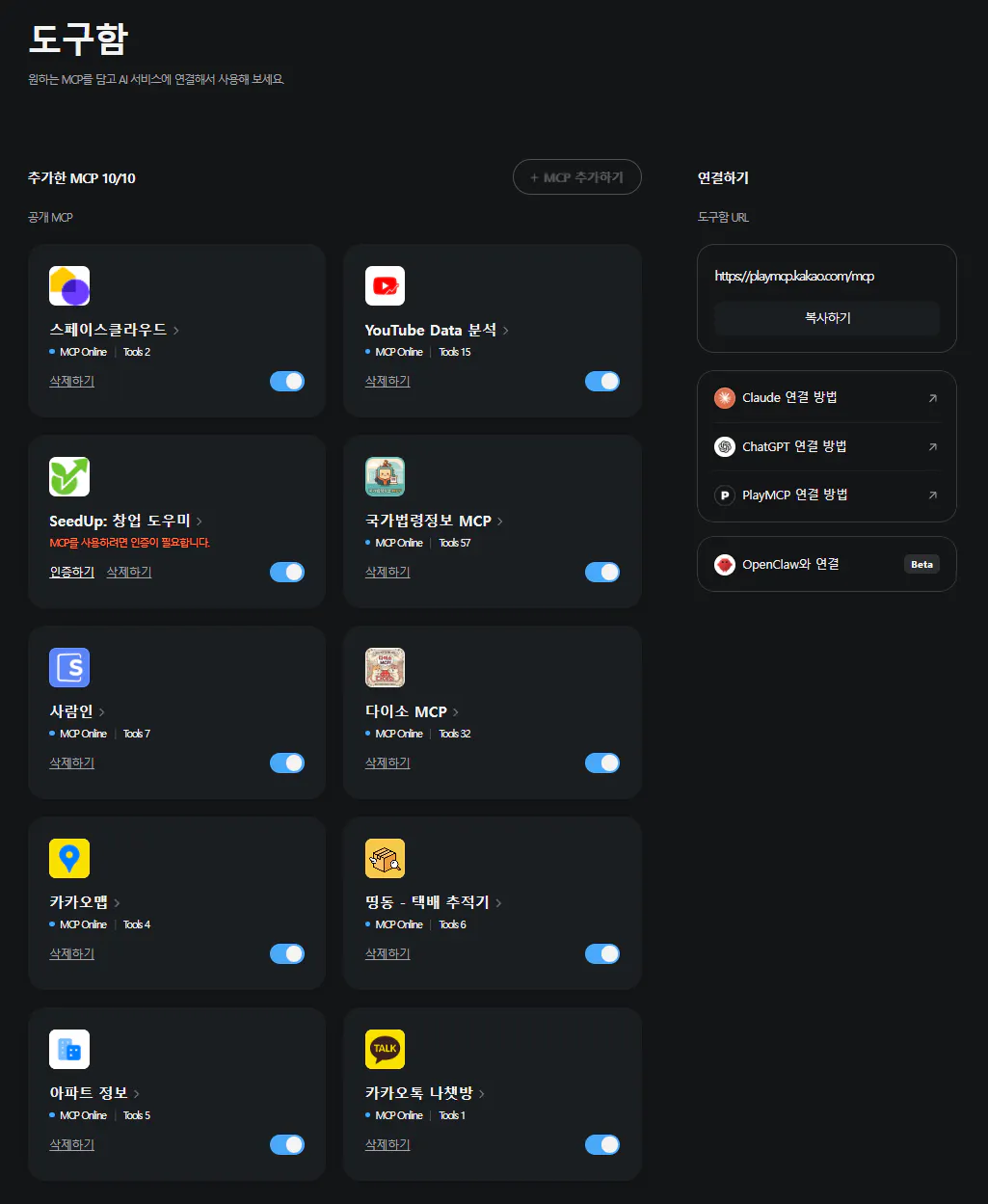Click the ChatGPT logo icon
The height and width of the screenshot is (1204, 988).
pos(725,446)
